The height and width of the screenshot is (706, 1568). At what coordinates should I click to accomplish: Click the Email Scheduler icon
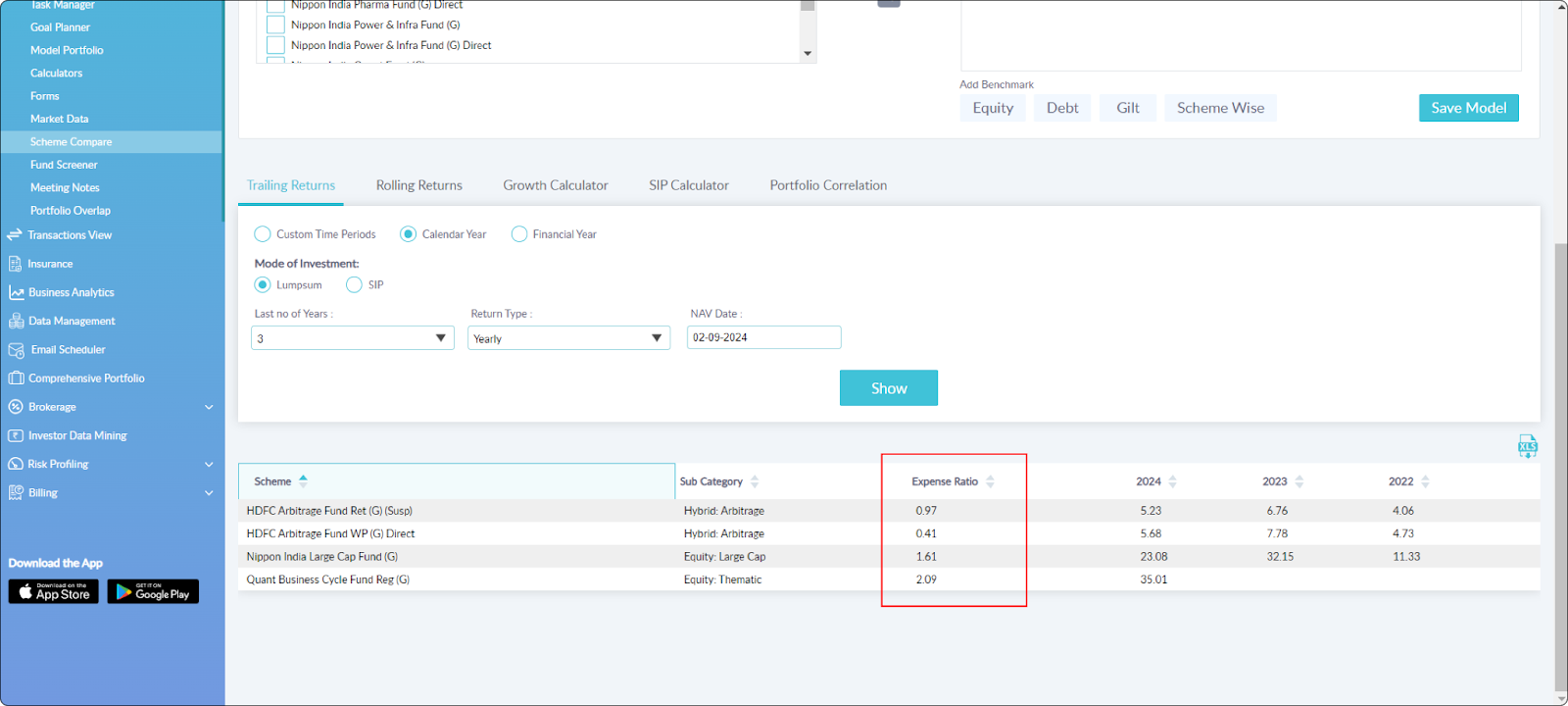(16, 350)
